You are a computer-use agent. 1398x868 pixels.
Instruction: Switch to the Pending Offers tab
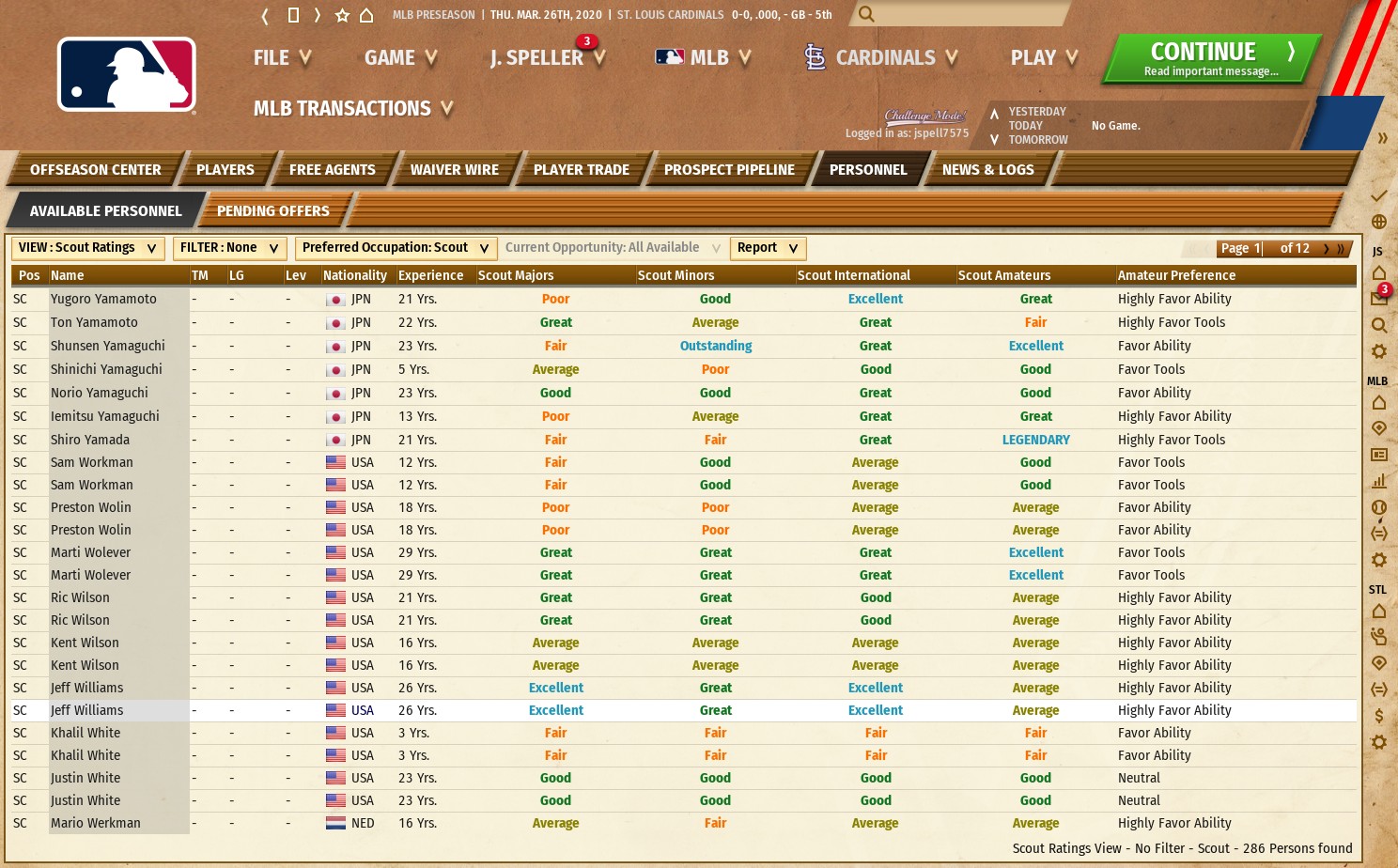(x=272, y=211)
